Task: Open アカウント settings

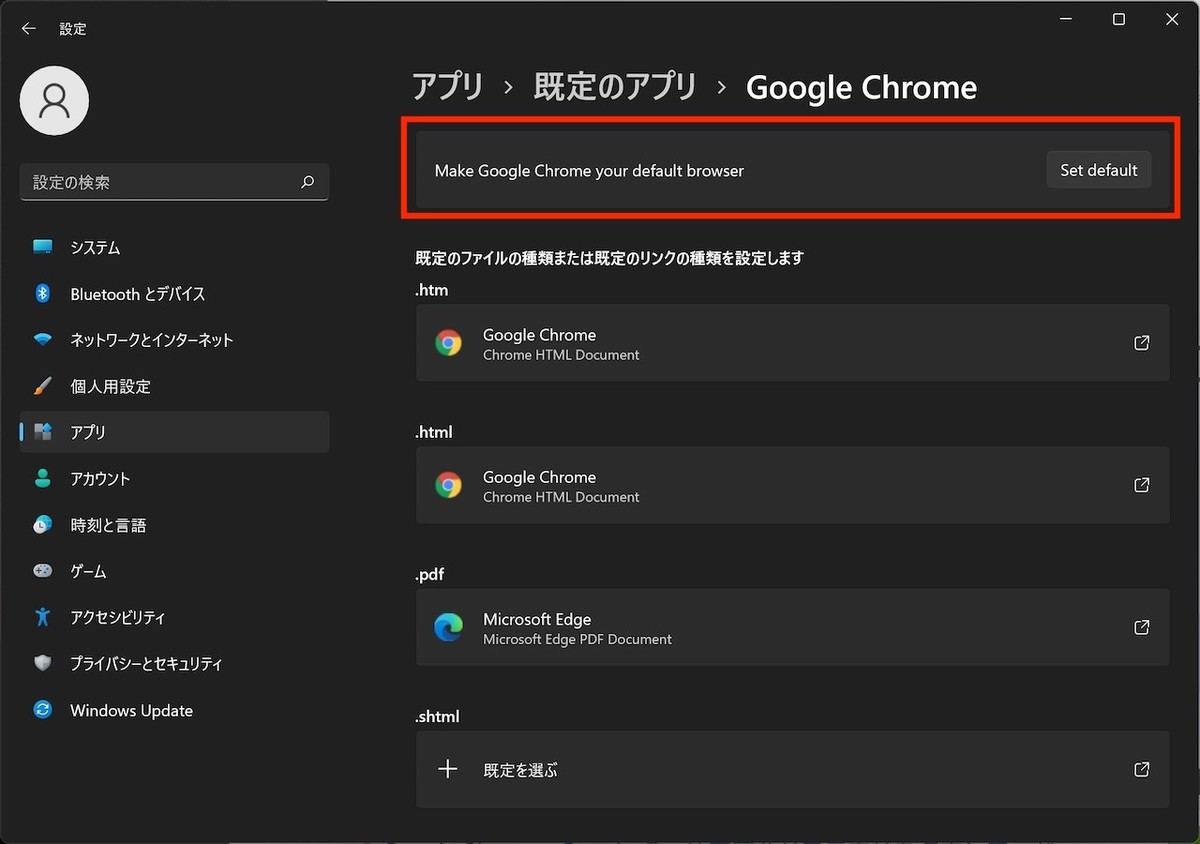Action: [x=174, y=479]
